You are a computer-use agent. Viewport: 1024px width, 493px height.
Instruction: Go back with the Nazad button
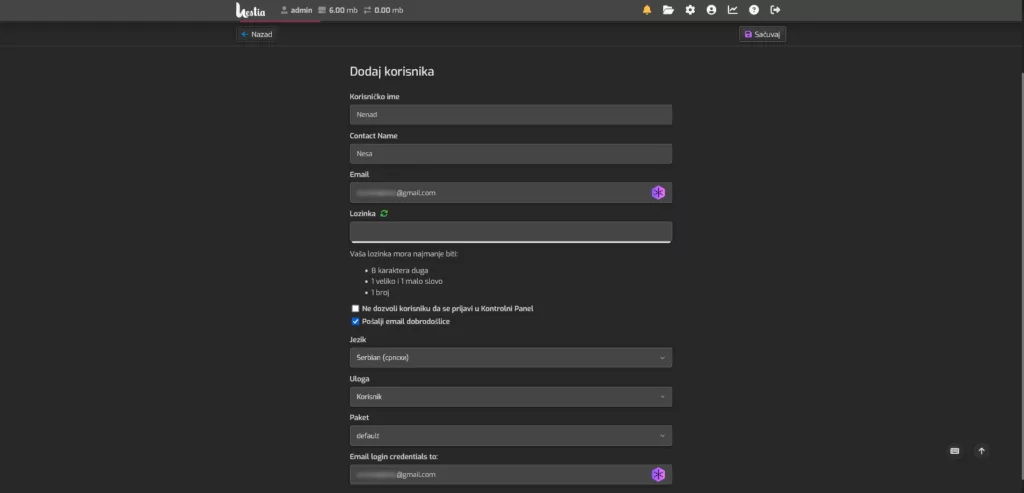click(x=256, y=34)
